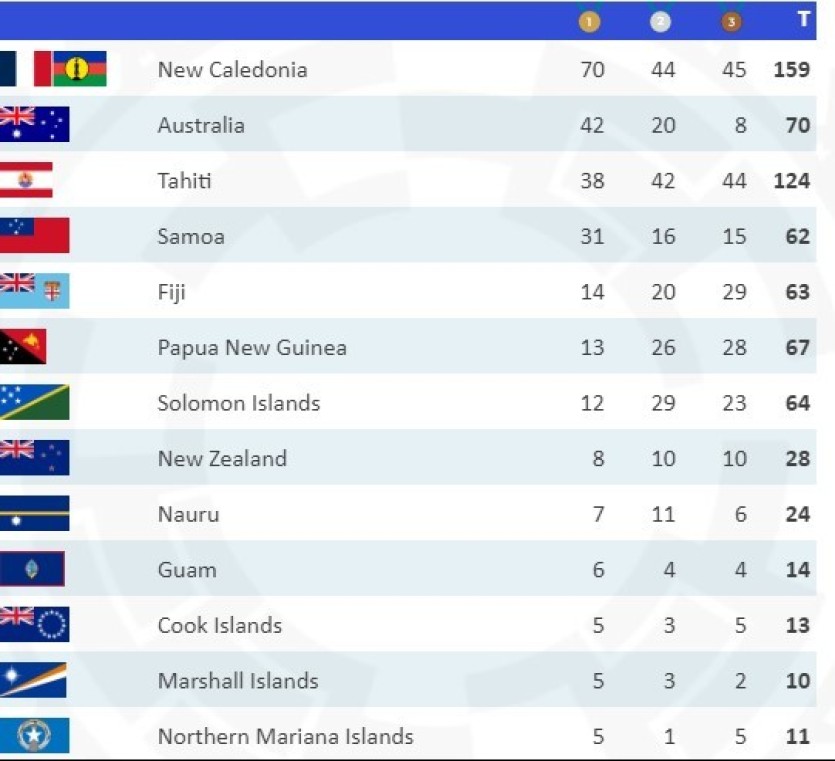Click the bronze medal column icon

tap(733, 21)
